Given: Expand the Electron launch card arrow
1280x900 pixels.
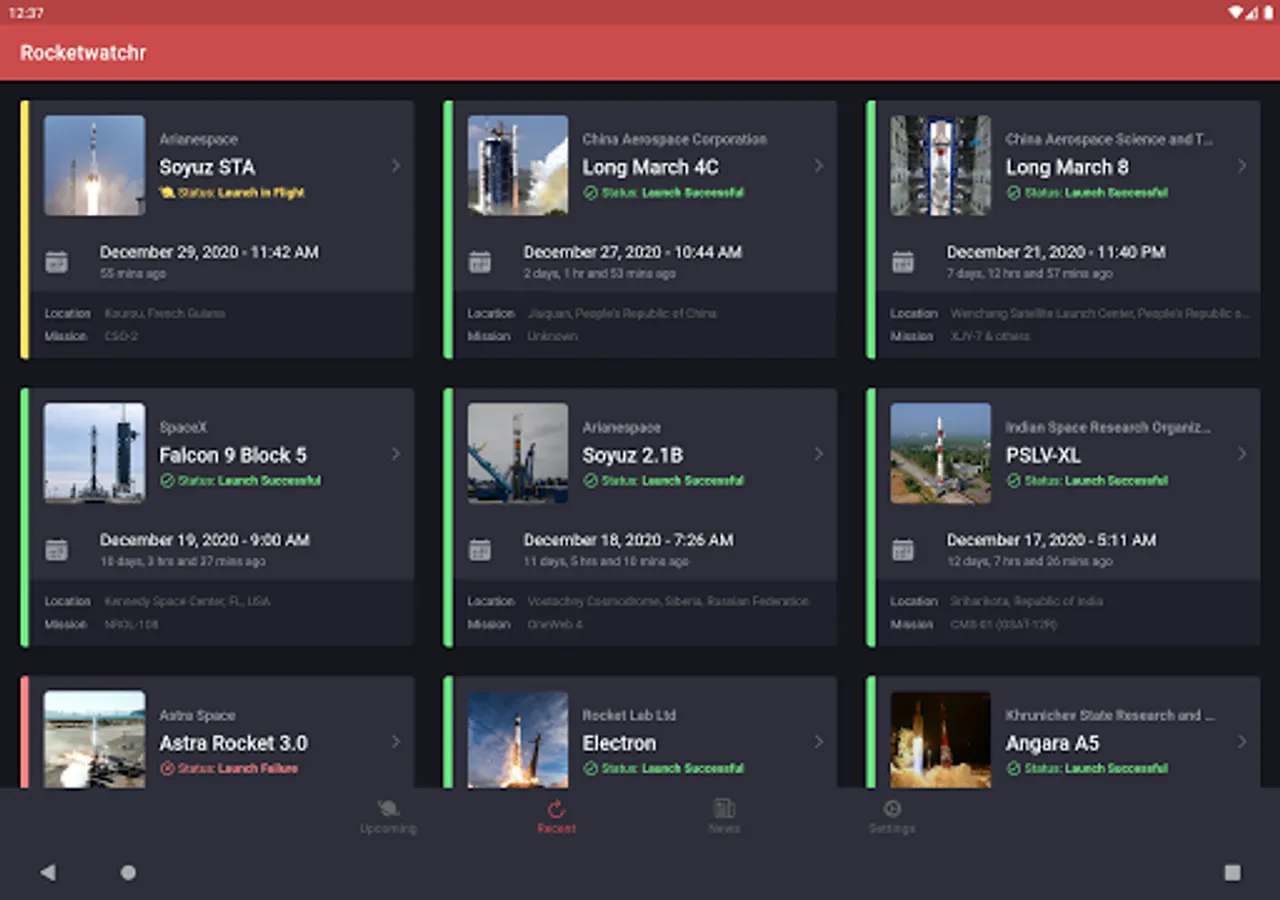Looking at the screenshot, I should tap(819, 742).
